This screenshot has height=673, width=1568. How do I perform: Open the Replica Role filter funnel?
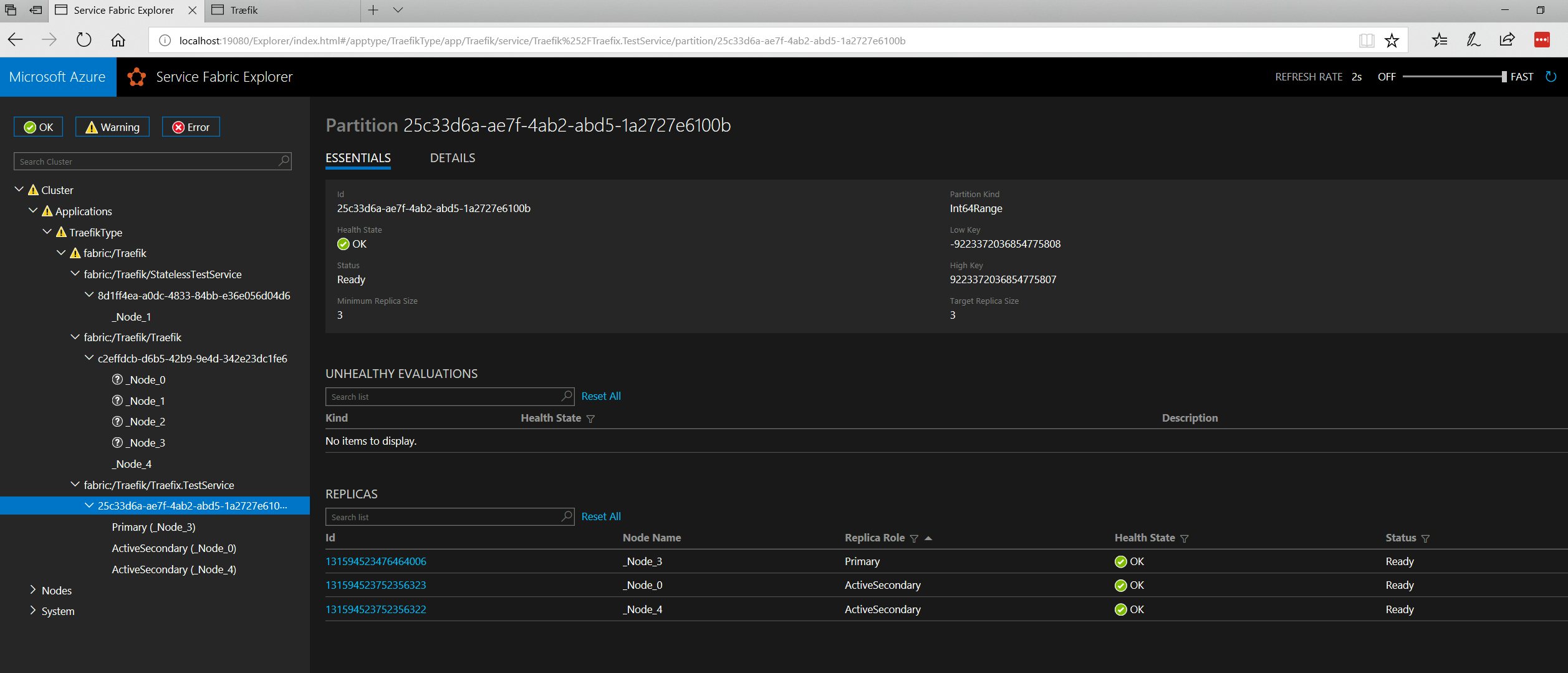(x=914, y=538)
